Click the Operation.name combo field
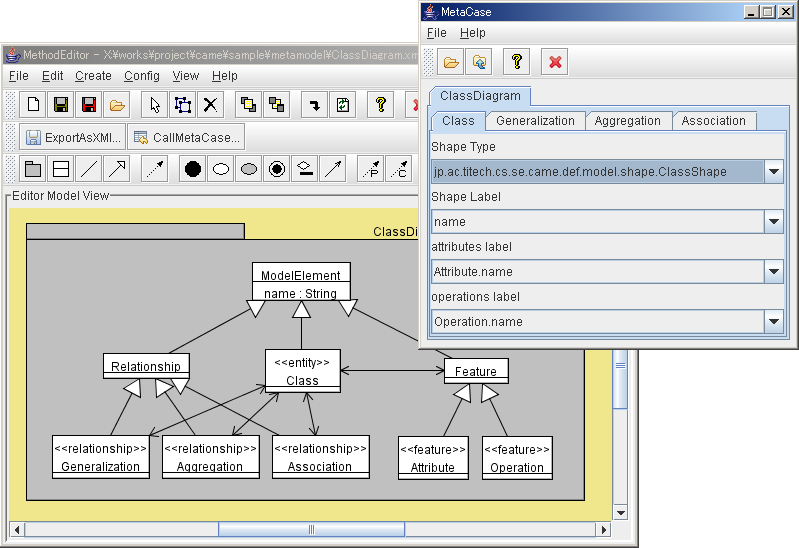The image size is (799, 548). coord(598,322)
